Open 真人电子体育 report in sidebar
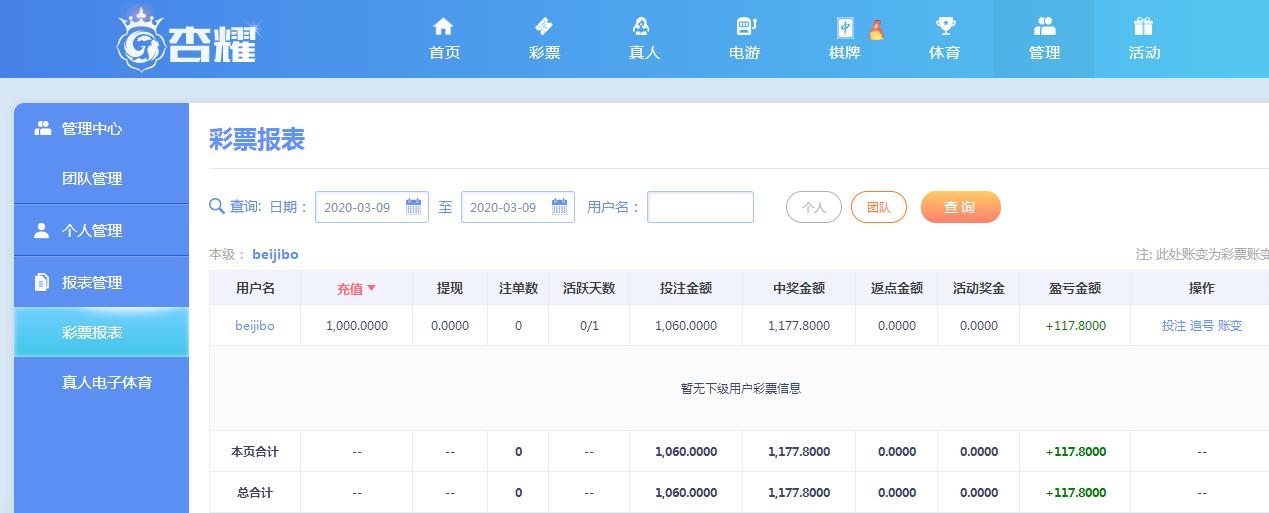Image resolution: width=1269 pixels, height=513 pixels. [x=106, y=382]
